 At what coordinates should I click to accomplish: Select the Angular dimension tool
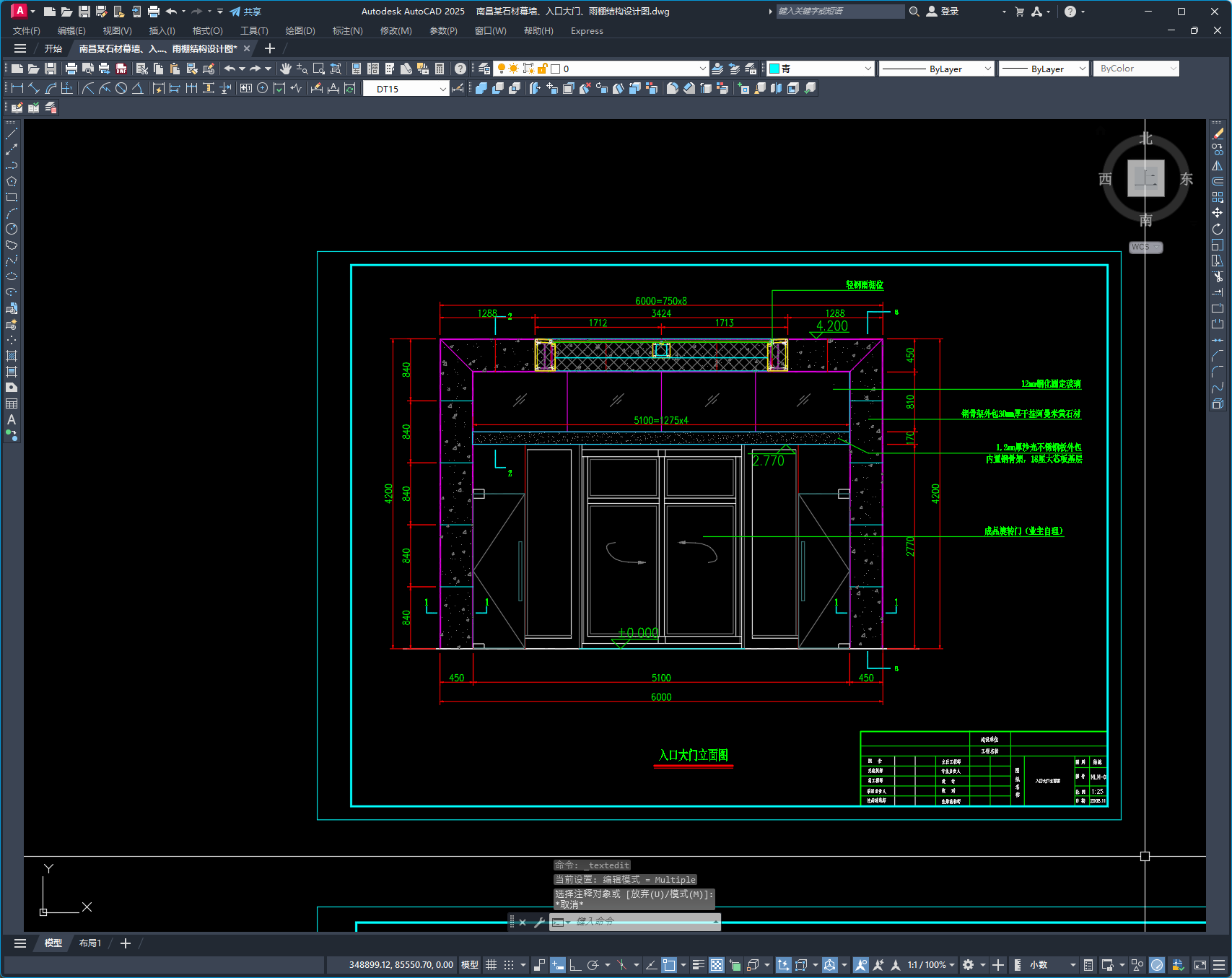coord(137,88)
